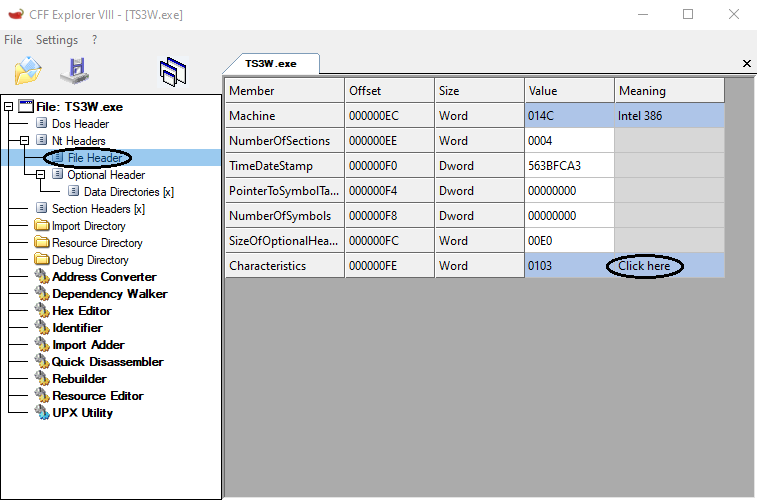This screenshot has height=500, width=757.
Task: Open the Debug Directory folder icon
Action: 42,259
